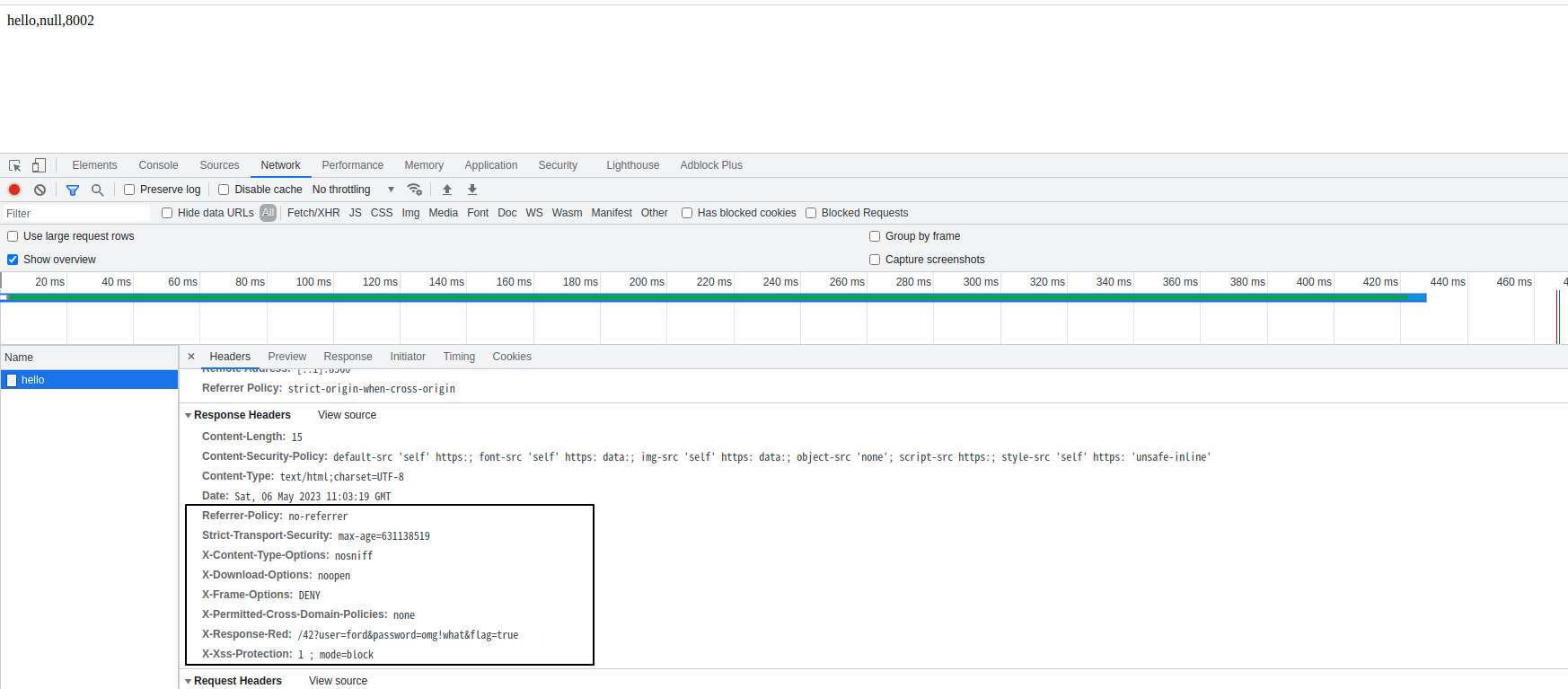
Task: Open the Adblock Plus panel
Action: [x=711, y=165]
